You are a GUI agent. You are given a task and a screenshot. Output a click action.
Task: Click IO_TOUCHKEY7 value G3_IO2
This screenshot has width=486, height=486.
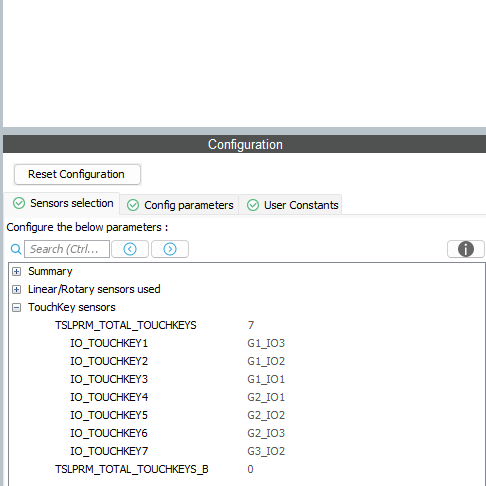pyautogui.click(x=266, y=451)
